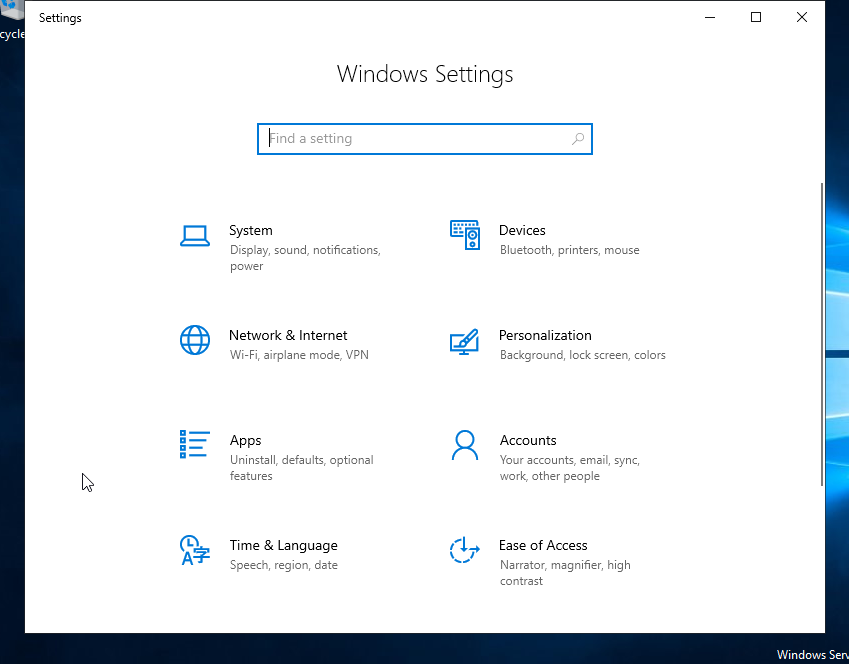This screenshot has height=664, width=849.
Task: Choose the Apps category title
Action: click(x=245, y=440)
